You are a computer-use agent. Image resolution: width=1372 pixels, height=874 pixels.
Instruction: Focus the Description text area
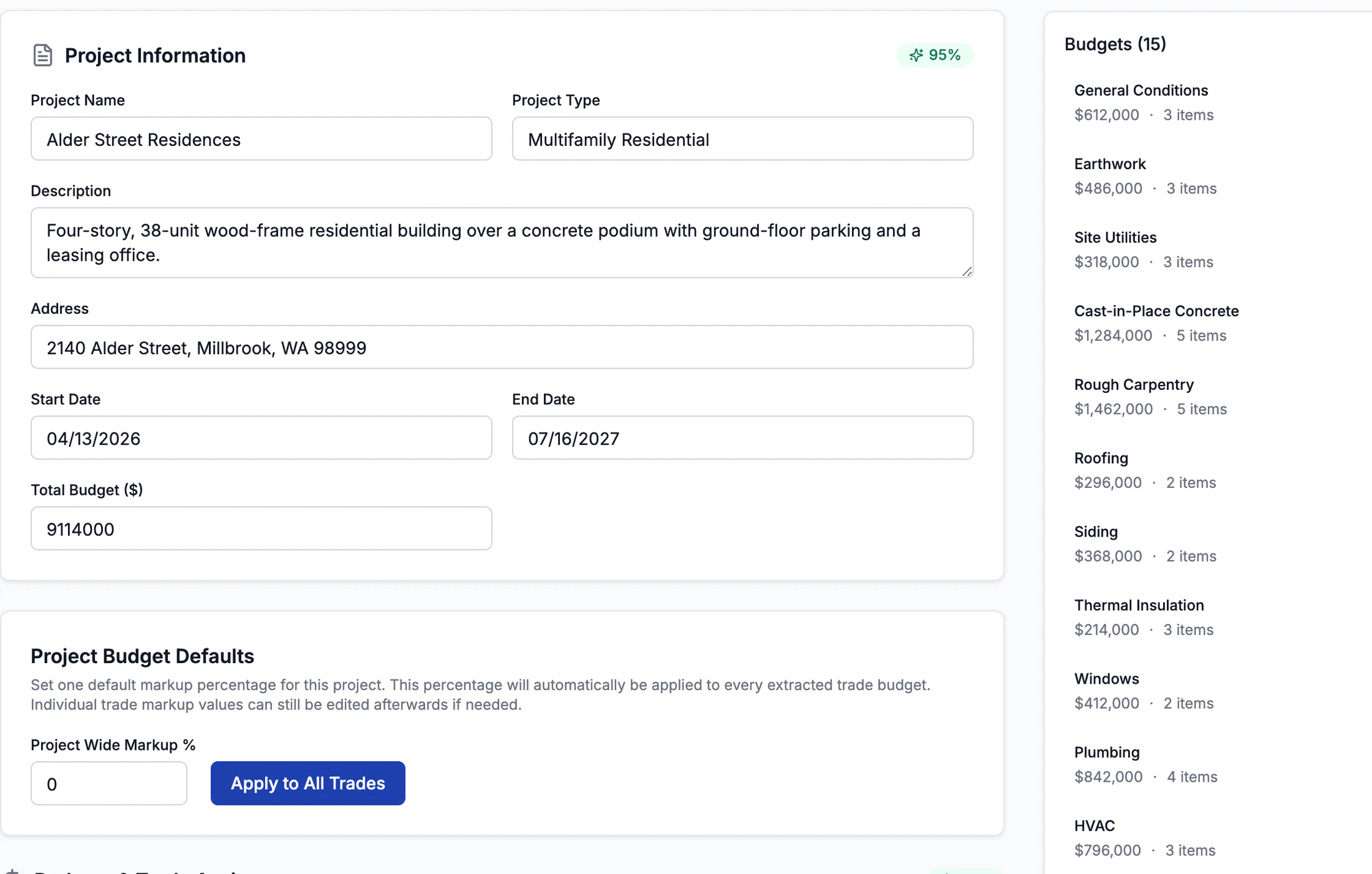tap(502, 243)
